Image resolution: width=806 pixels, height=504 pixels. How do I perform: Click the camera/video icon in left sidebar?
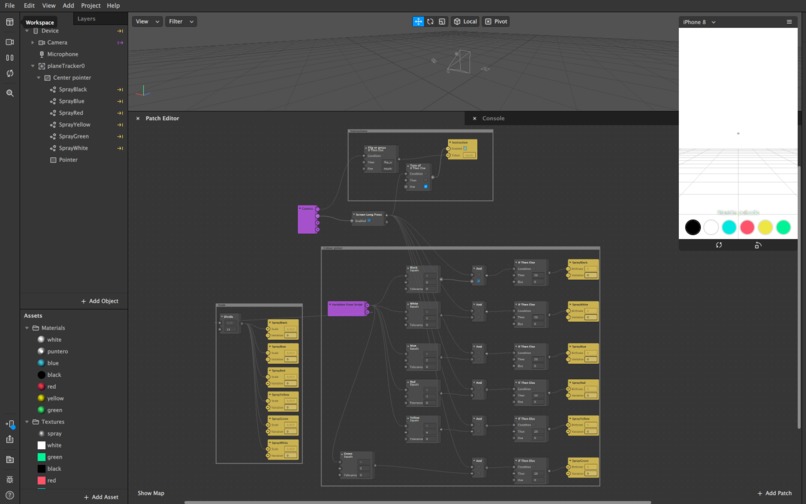click(10, 42)
